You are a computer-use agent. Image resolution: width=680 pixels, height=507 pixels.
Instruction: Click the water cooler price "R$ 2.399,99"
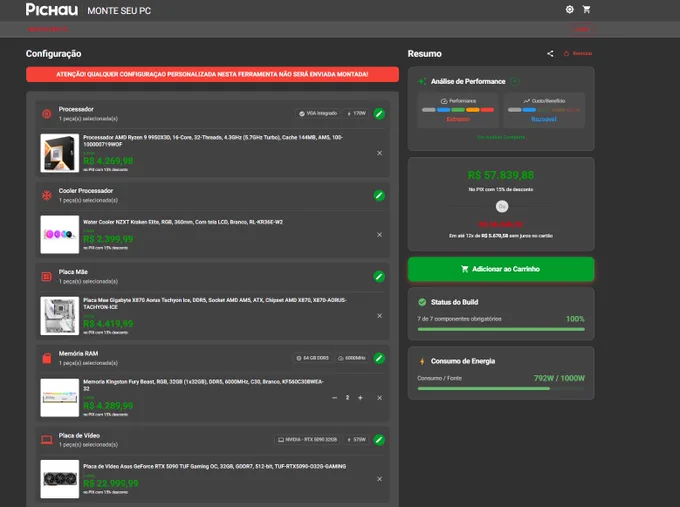click(108, 239)
